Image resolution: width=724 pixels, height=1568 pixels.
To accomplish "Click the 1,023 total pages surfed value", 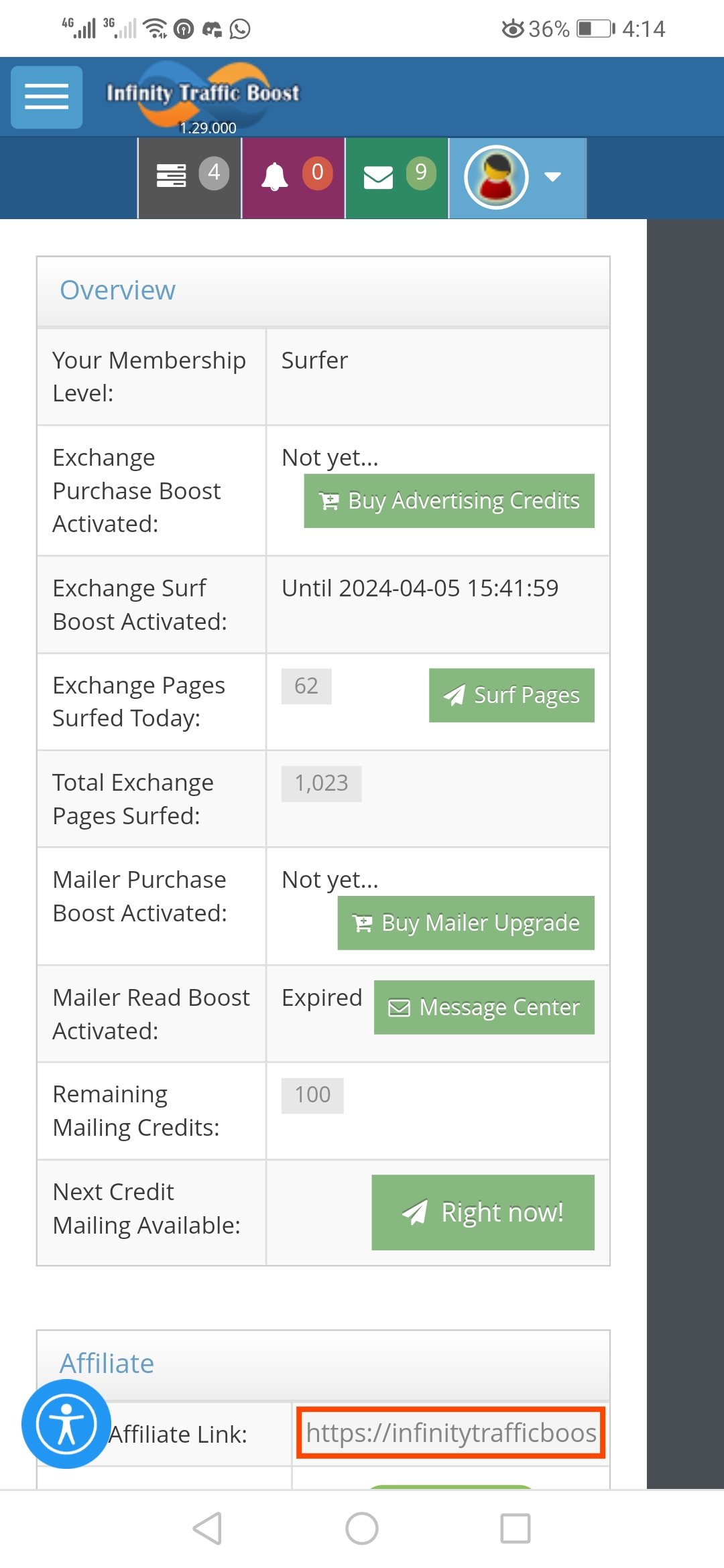I will coord(321,783).
